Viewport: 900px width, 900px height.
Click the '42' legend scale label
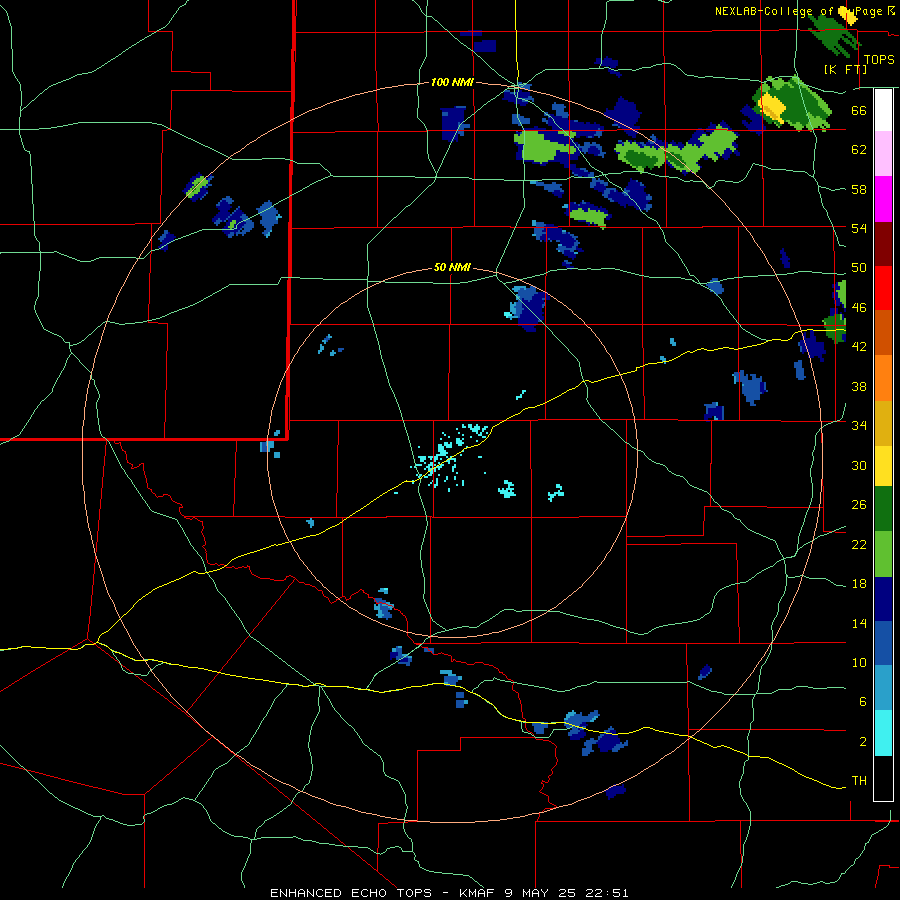(x=859, y=347)
